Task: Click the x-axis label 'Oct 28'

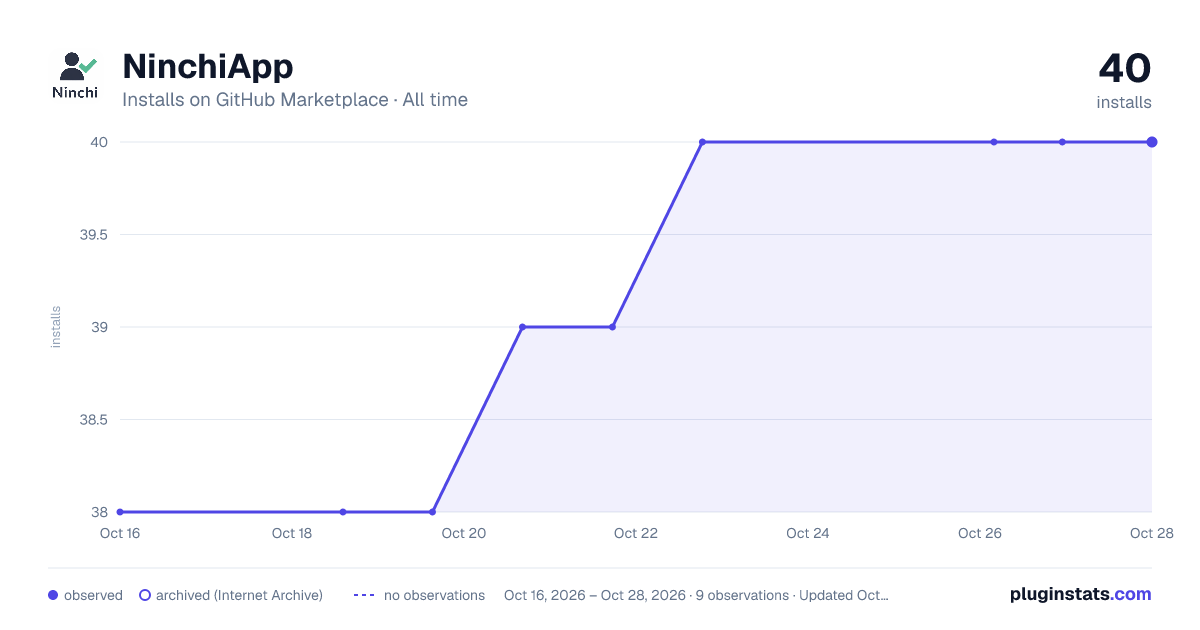Action: [x=1150, y=533]
